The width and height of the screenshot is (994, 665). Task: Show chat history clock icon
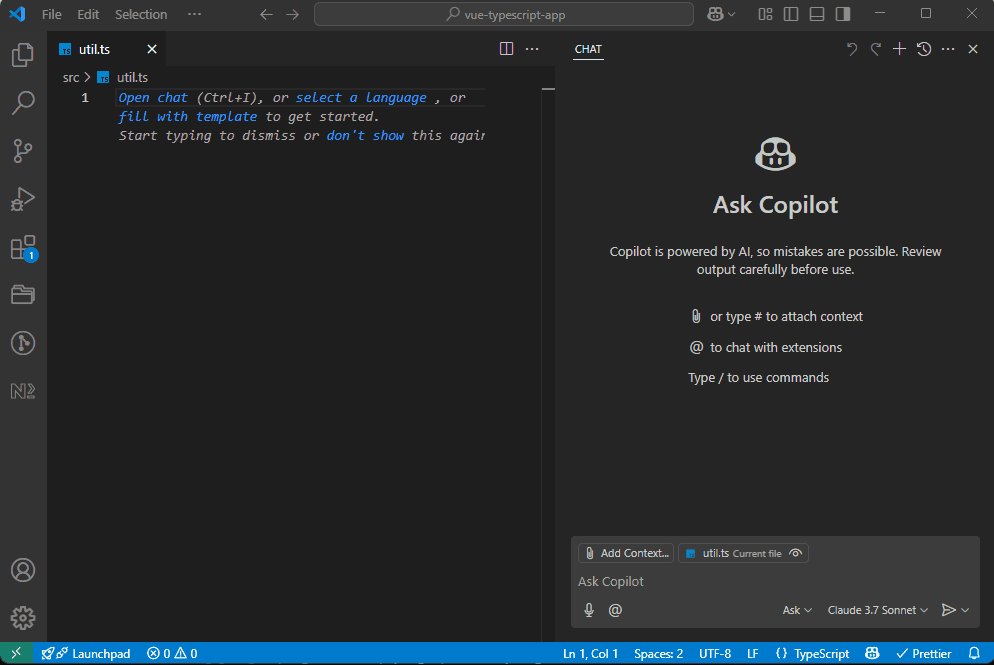tap(924, 49)
